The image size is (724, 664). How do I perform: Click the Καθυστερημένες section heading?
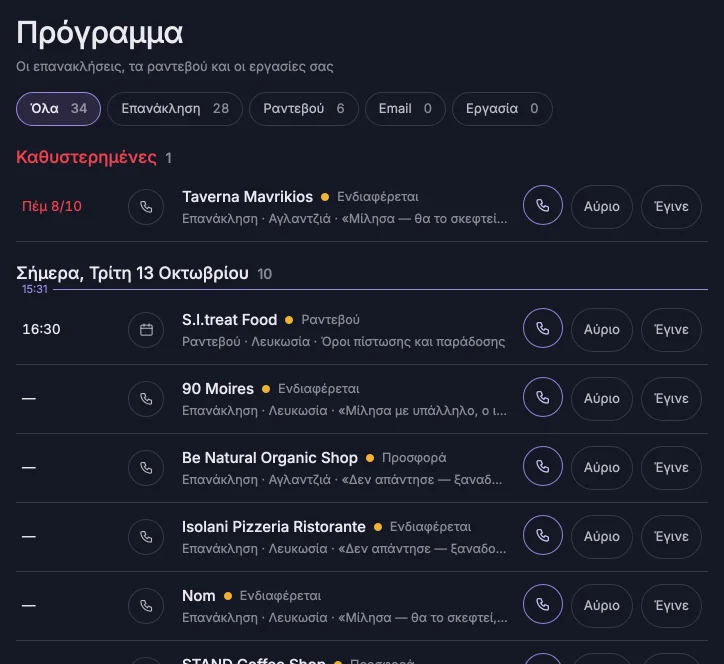tap(86, 157)
